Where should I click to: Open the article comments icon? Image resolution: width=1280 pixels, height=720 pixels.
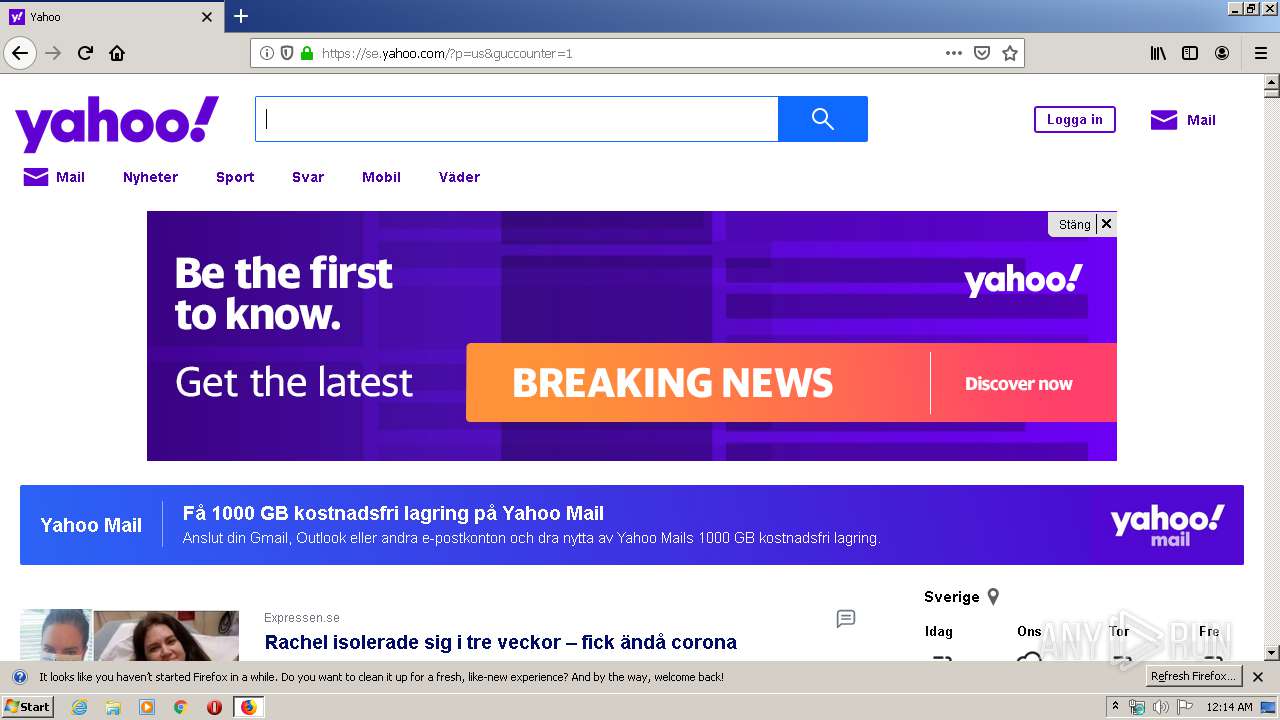[x=846, y=619]
